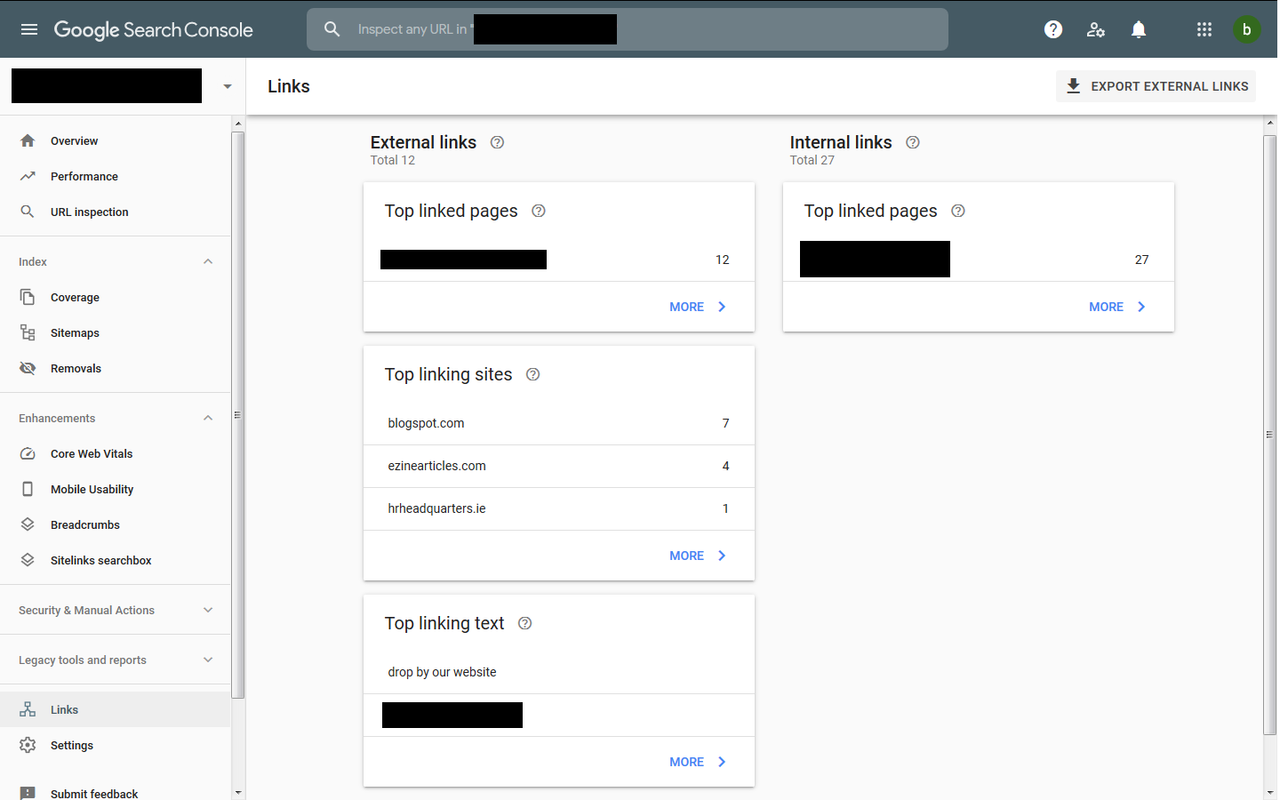Open the Mobile Usability report
Viewport: 1280px width, 800px height.
tap(115, 489)
